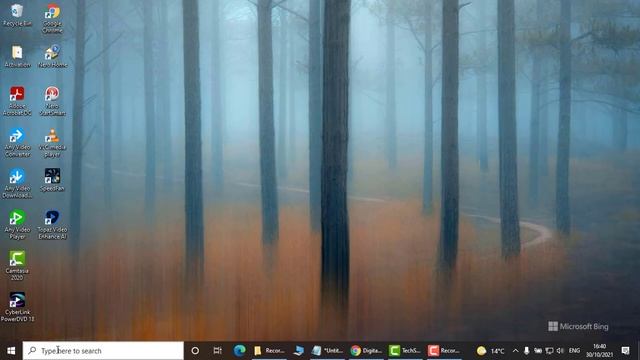
Task: Click the microphone tray icon
Action: (527, 351)
